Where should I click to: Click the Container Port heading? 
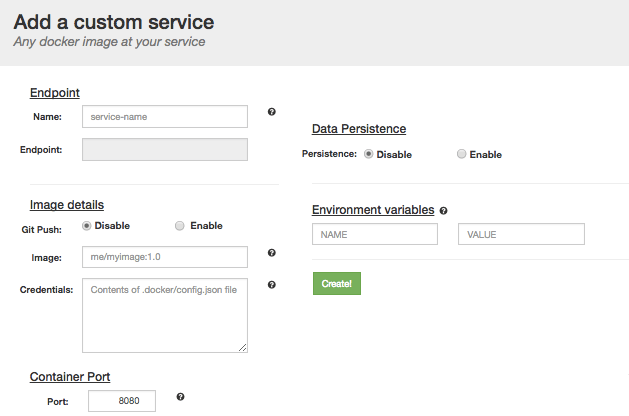click(70, 377)
